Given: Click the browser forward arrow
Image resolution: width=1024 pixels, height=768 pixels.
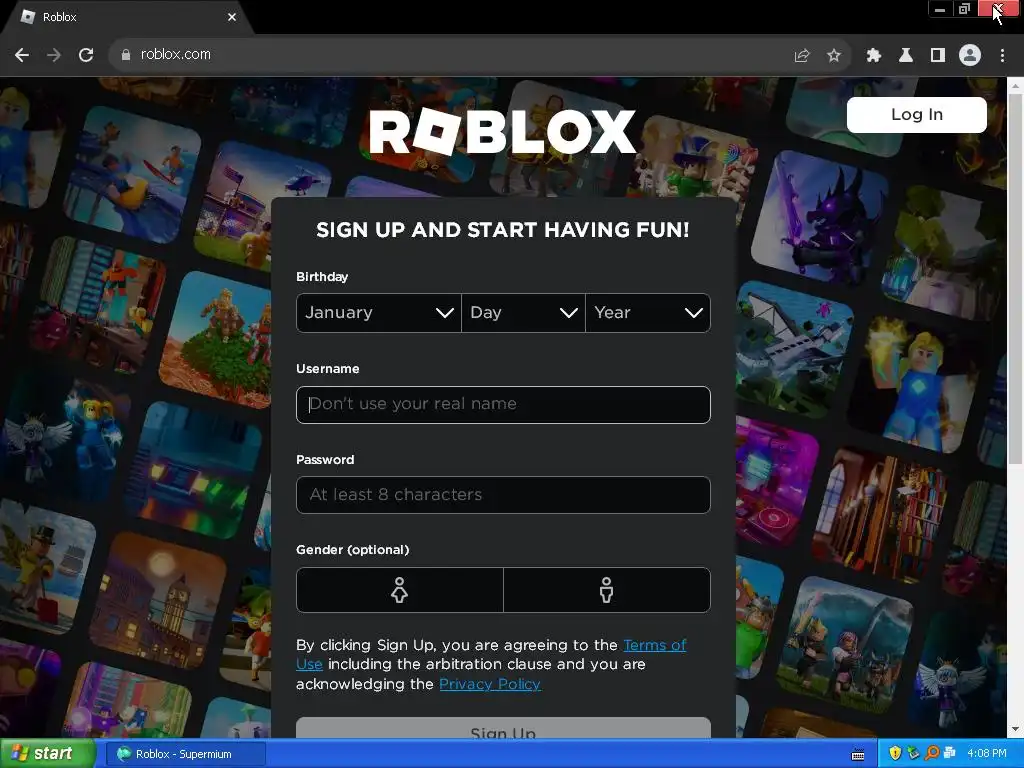Looking at the screenshot, I should click(54, 55).
